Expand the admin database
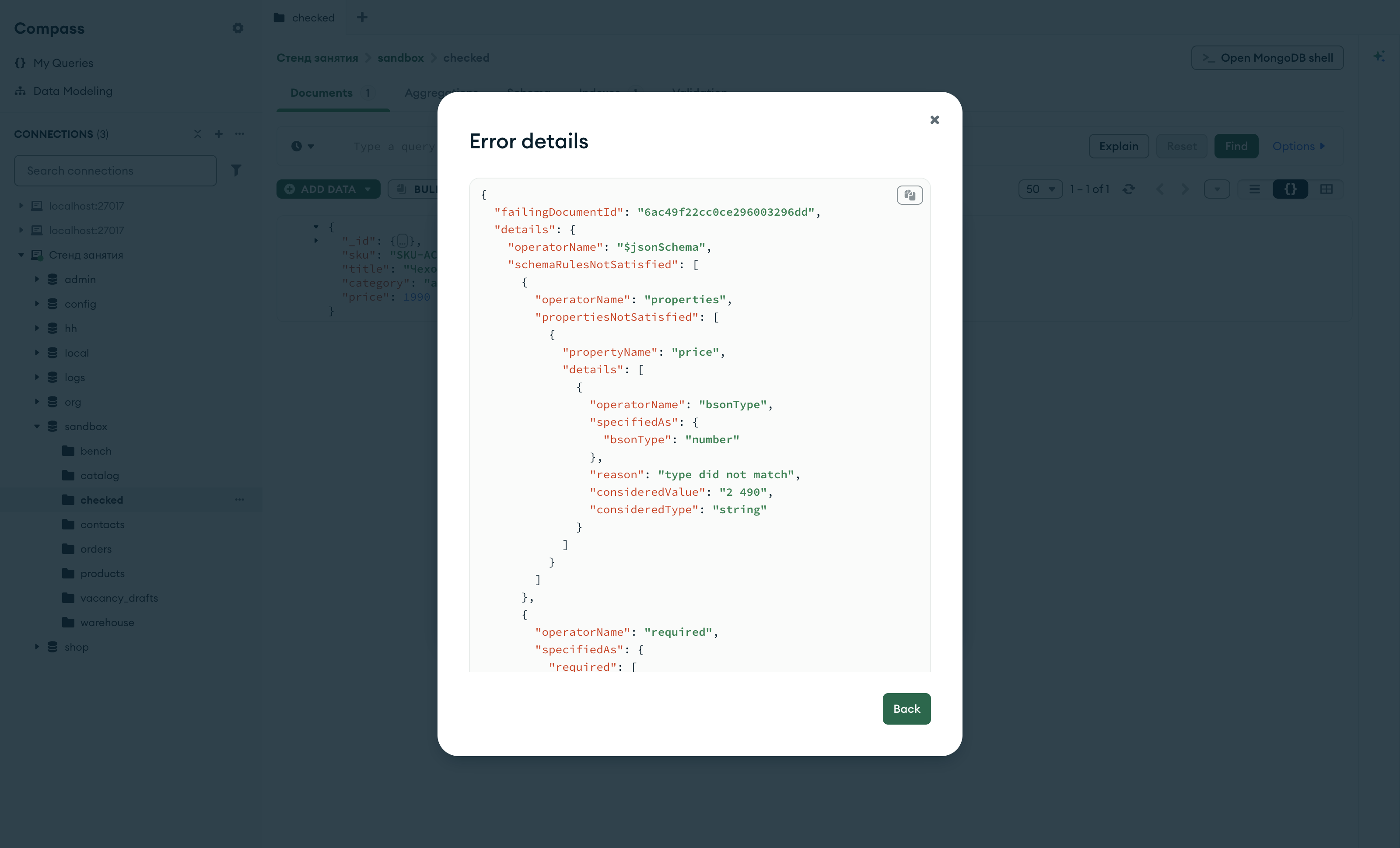The image size is (1400, 848). (37, 279)
